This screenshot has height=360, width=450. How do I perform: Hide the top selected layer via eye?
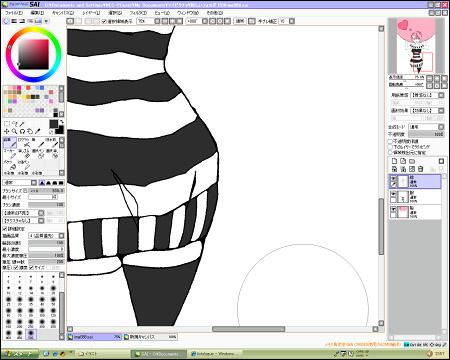pyautogui.click(x=393, y=178)
